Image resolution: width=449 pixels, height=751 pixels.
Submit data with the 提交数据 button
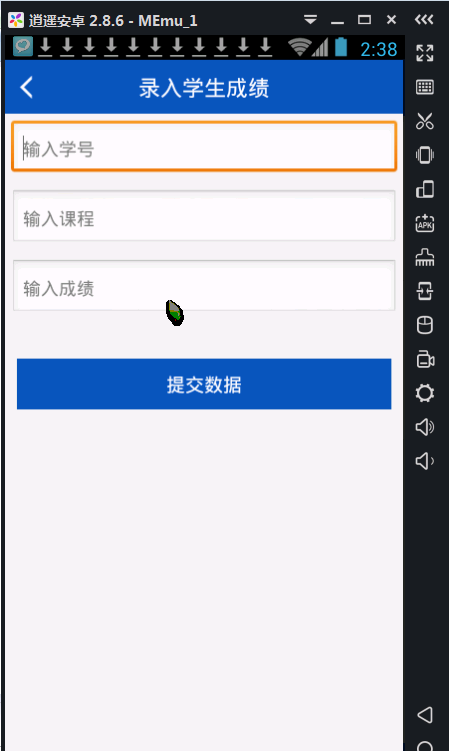pyautogui.click(x=204, y=384)
